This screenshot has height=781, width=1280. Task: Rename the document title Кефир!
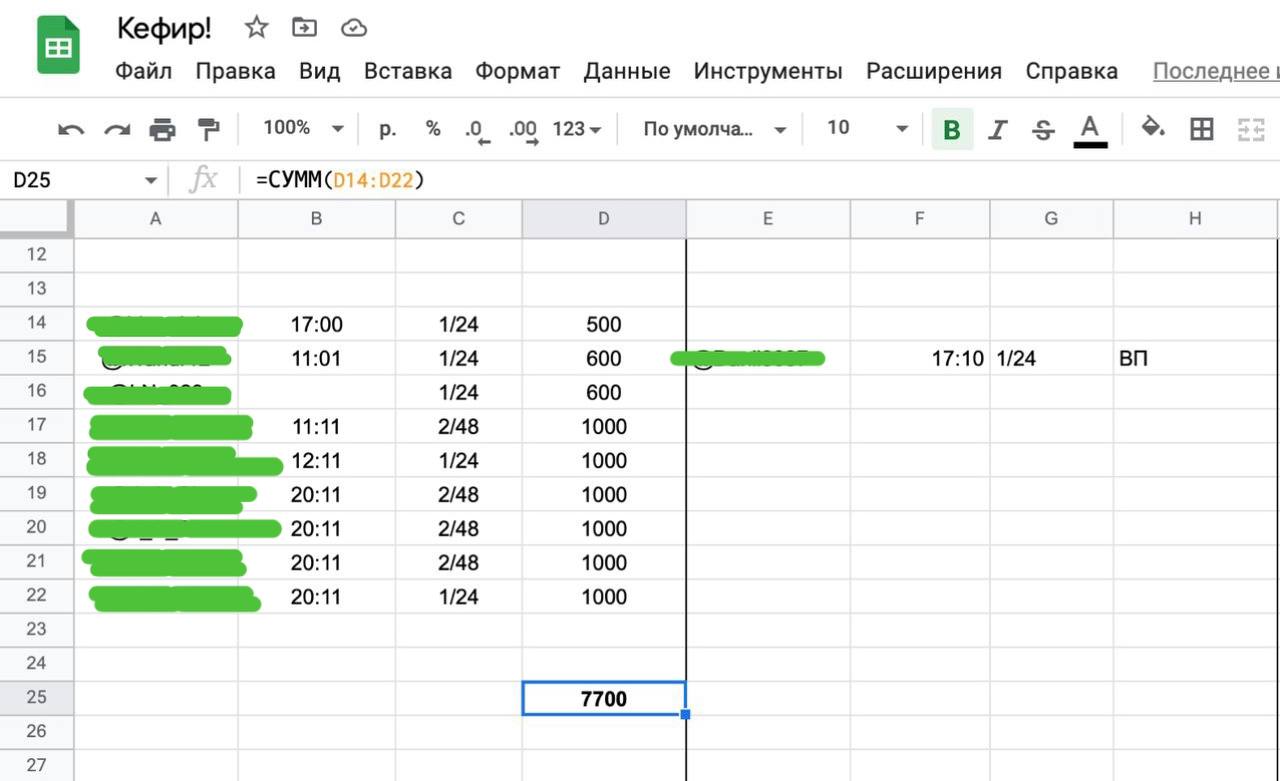pyautogui.click(x=164, y=28)
